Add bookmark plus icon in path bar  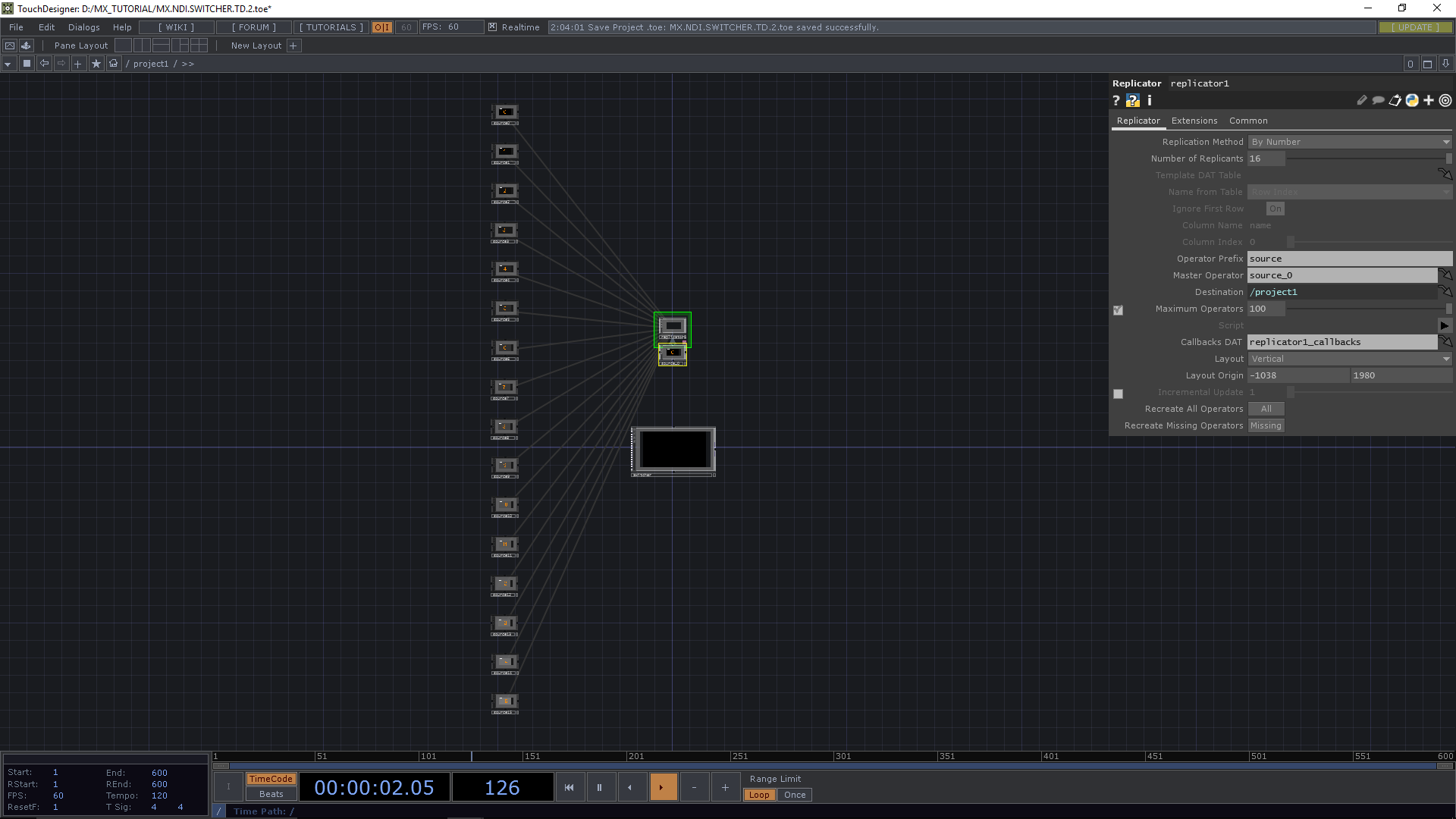tap(78, 64)
